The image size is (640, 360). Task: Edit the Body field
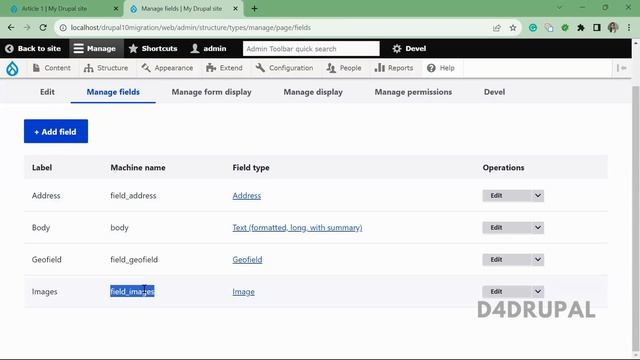[496, 228]
